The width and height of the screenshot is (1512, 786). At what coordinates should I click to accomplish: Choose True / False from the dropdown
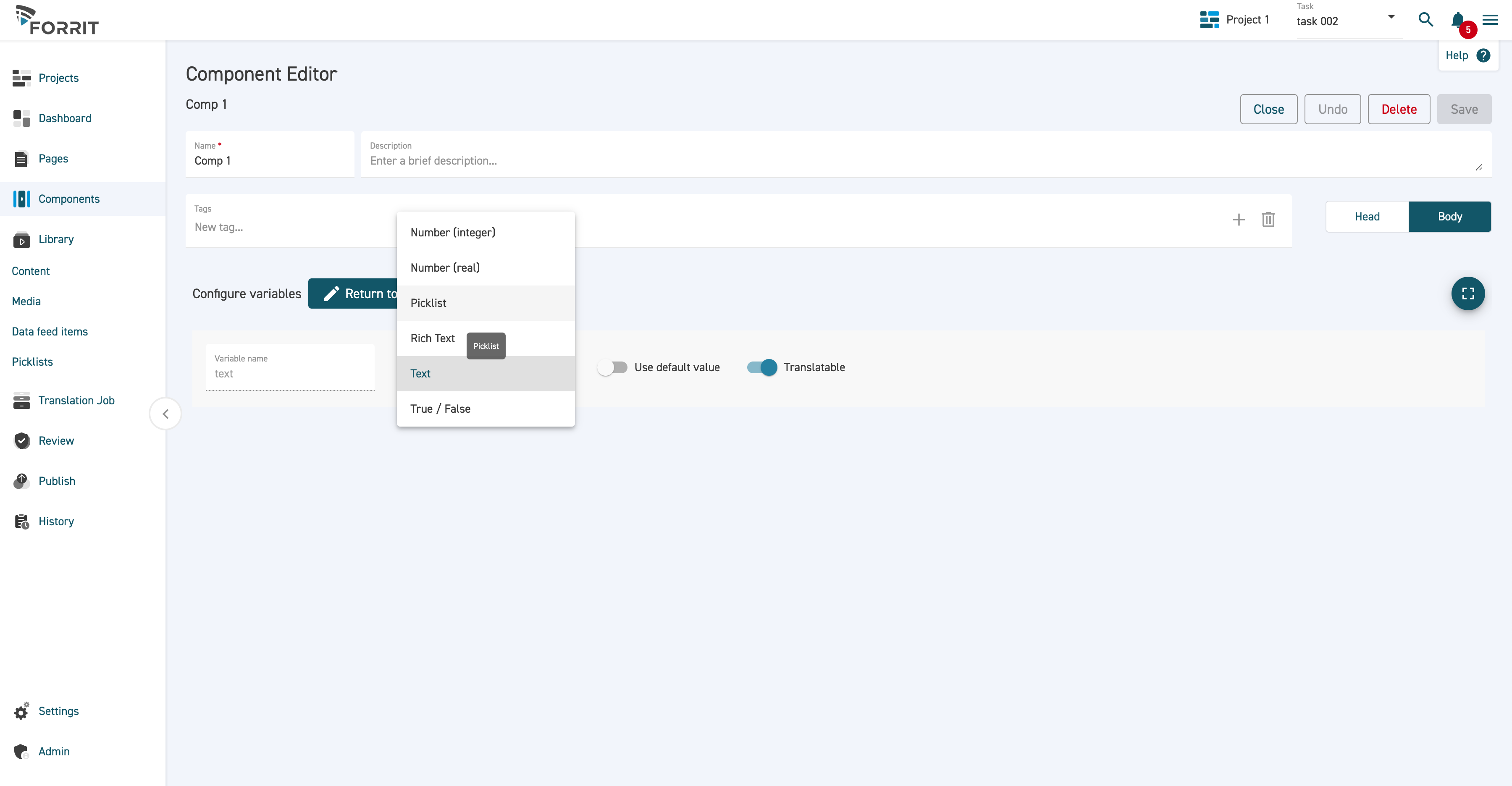440,409
